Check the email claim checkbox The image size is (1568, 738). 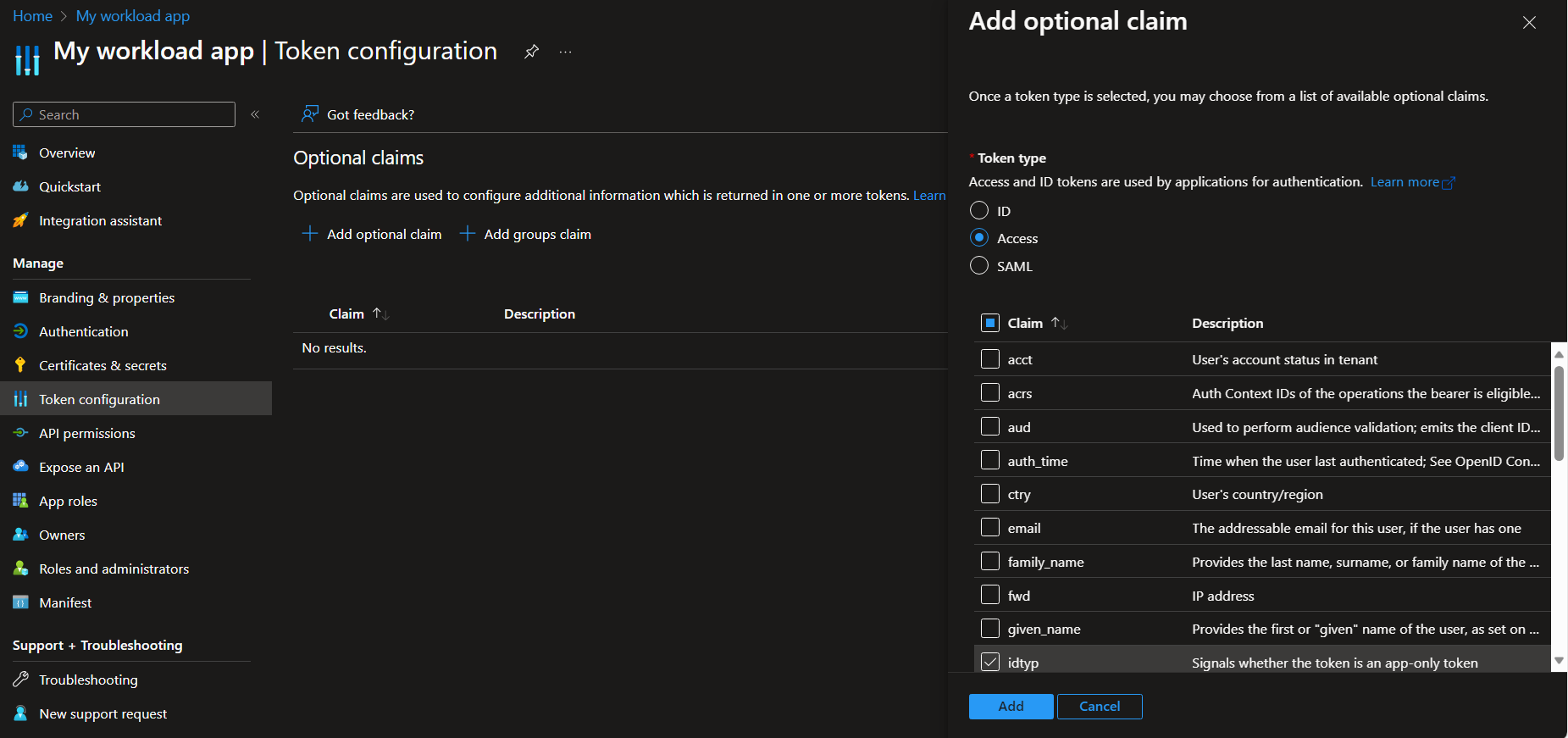990,527
